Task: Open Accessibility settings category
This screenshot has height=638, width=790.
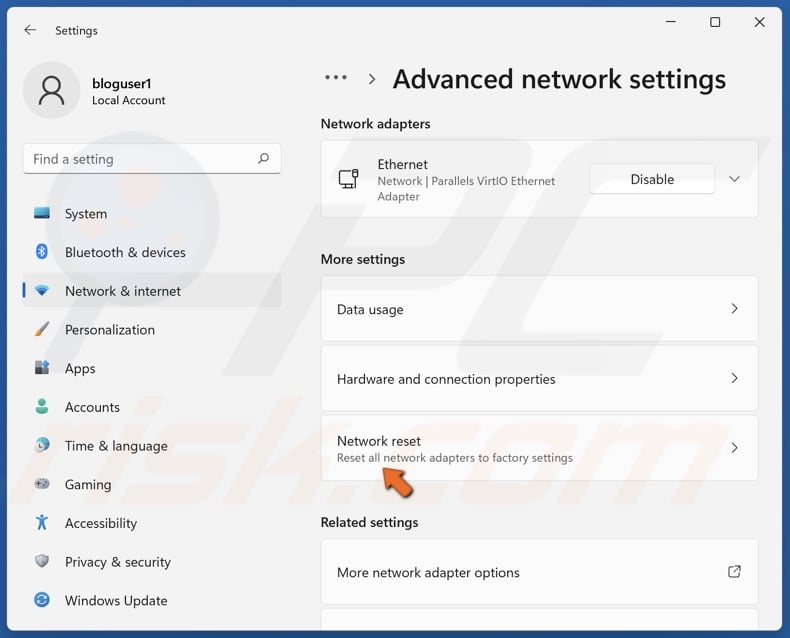Action: [x=152, y=523]
